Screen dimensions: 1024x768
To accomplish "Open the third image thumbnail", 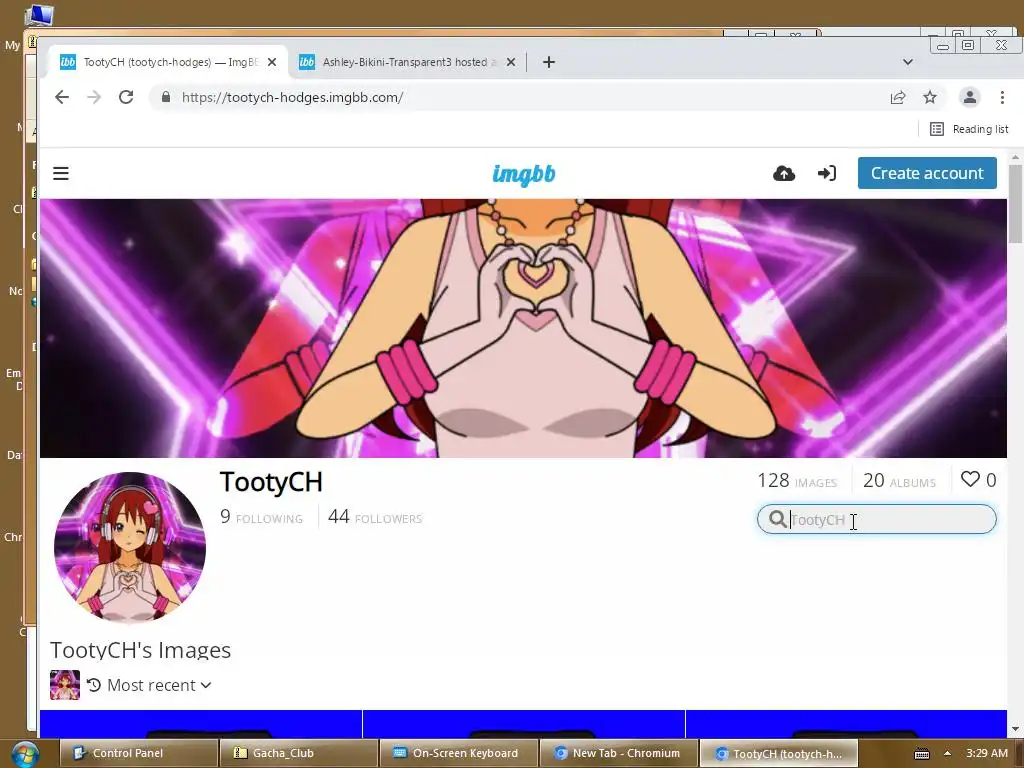I will coord(846,724).
